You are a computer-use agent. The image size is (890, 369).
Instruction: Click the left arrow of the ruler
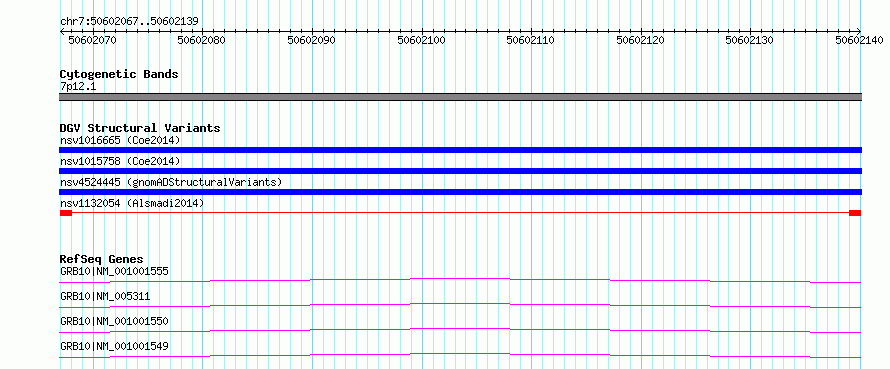pos(62,32)
